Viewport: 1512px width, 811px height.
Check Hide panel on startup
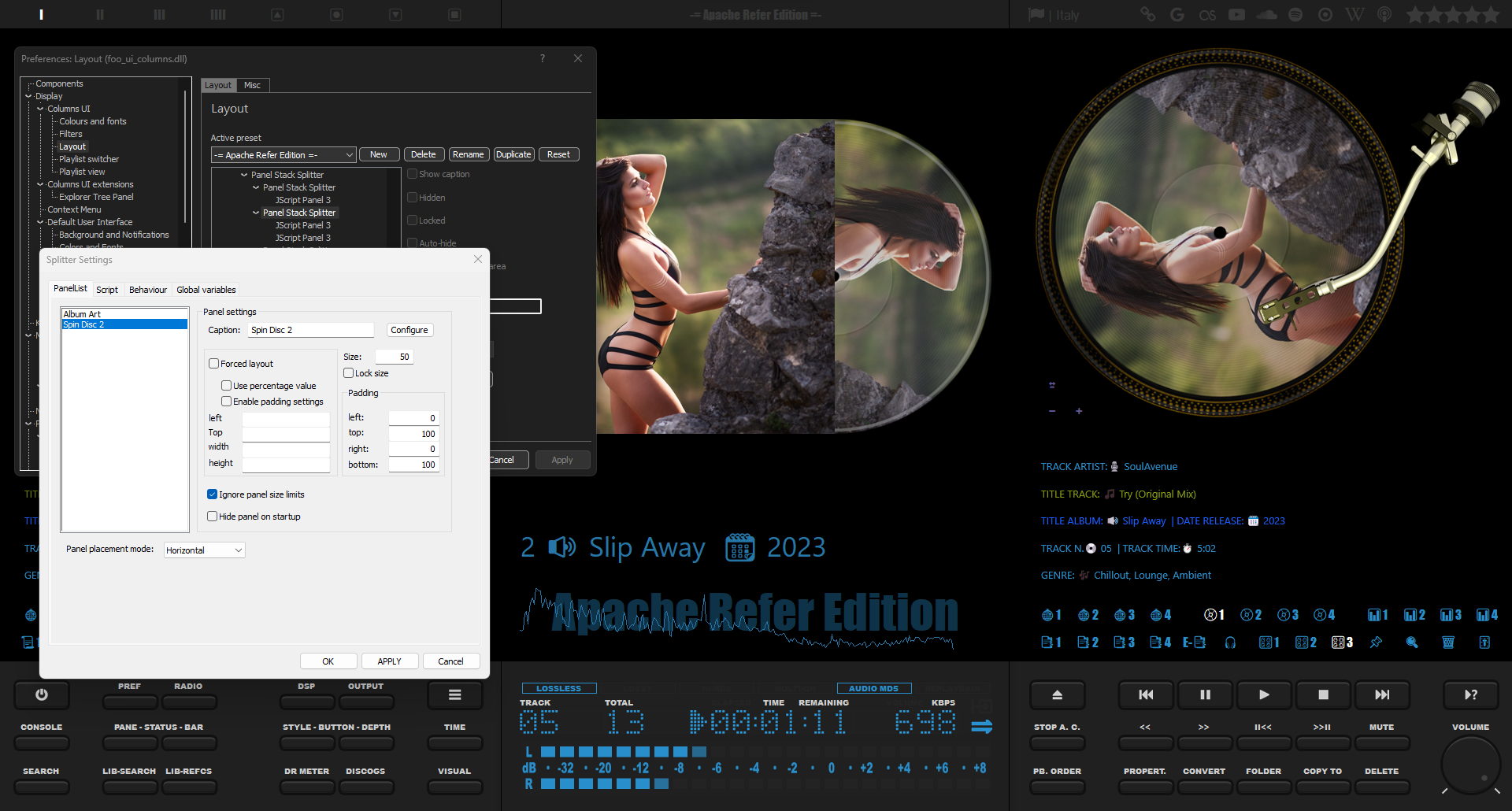(212, 517)
